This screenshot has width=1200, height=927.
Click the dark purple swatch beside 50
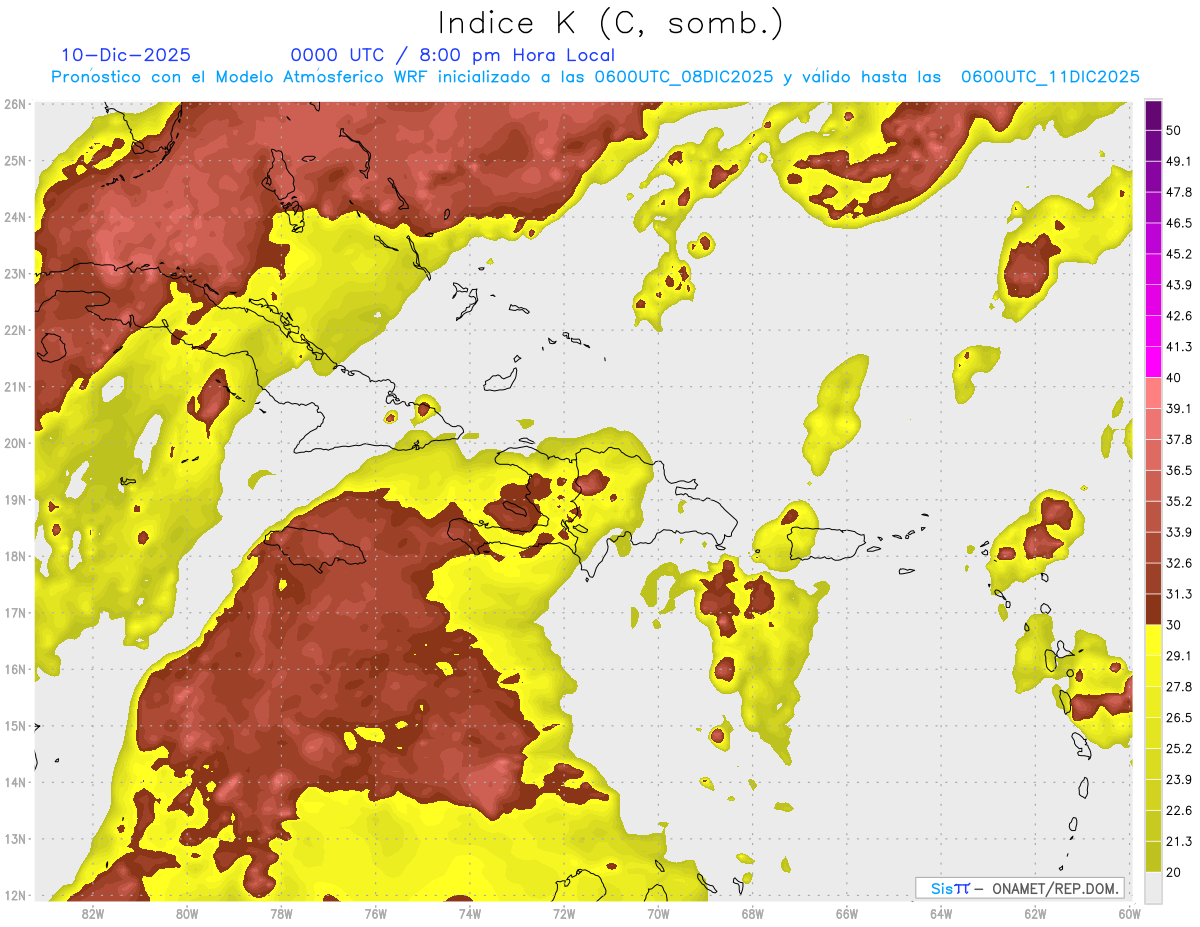pyautogui.click(x=1153, y=115)
